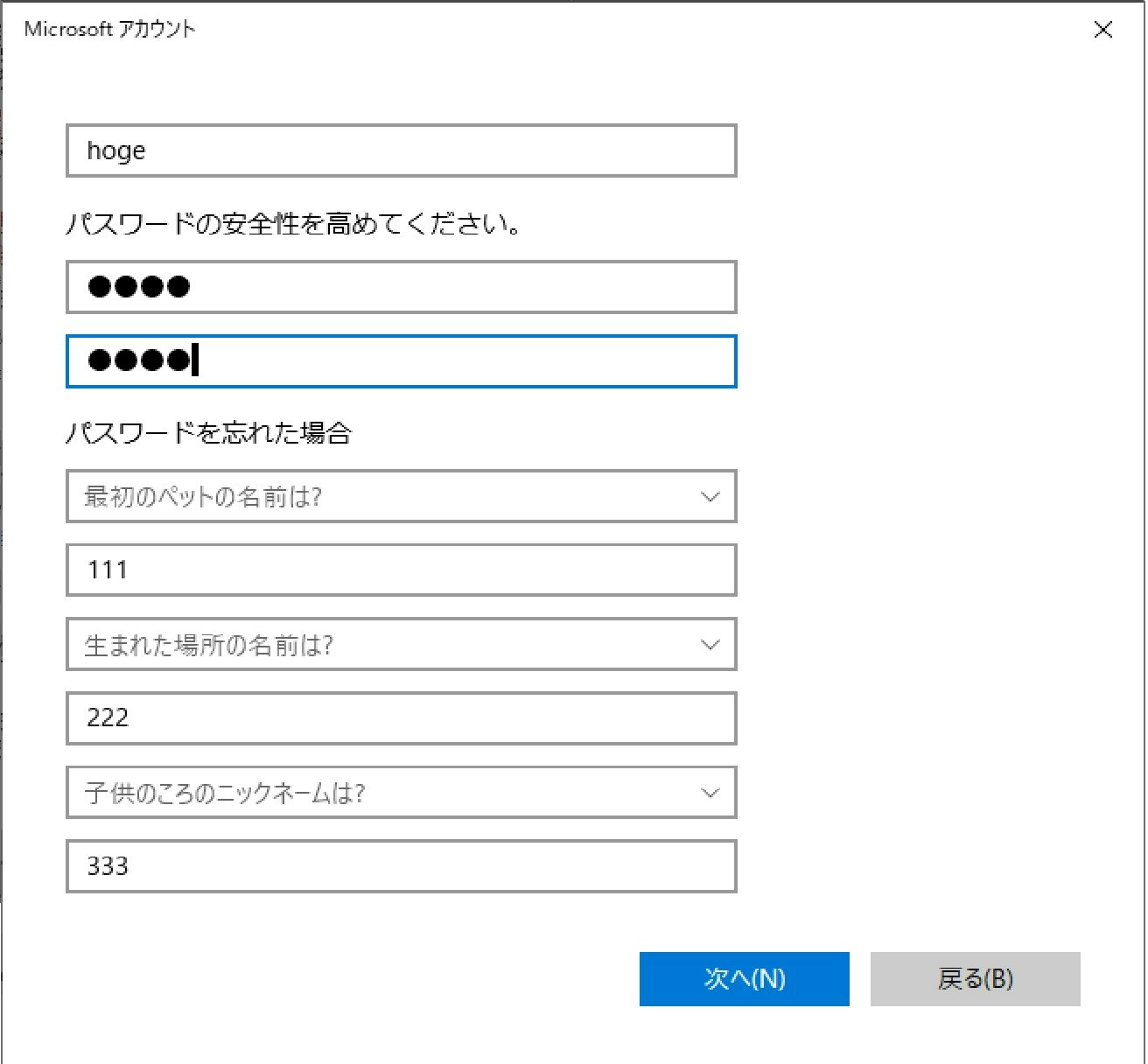Click the password safety instruction text
The image size is (1148, 1064).
[294, 224]
